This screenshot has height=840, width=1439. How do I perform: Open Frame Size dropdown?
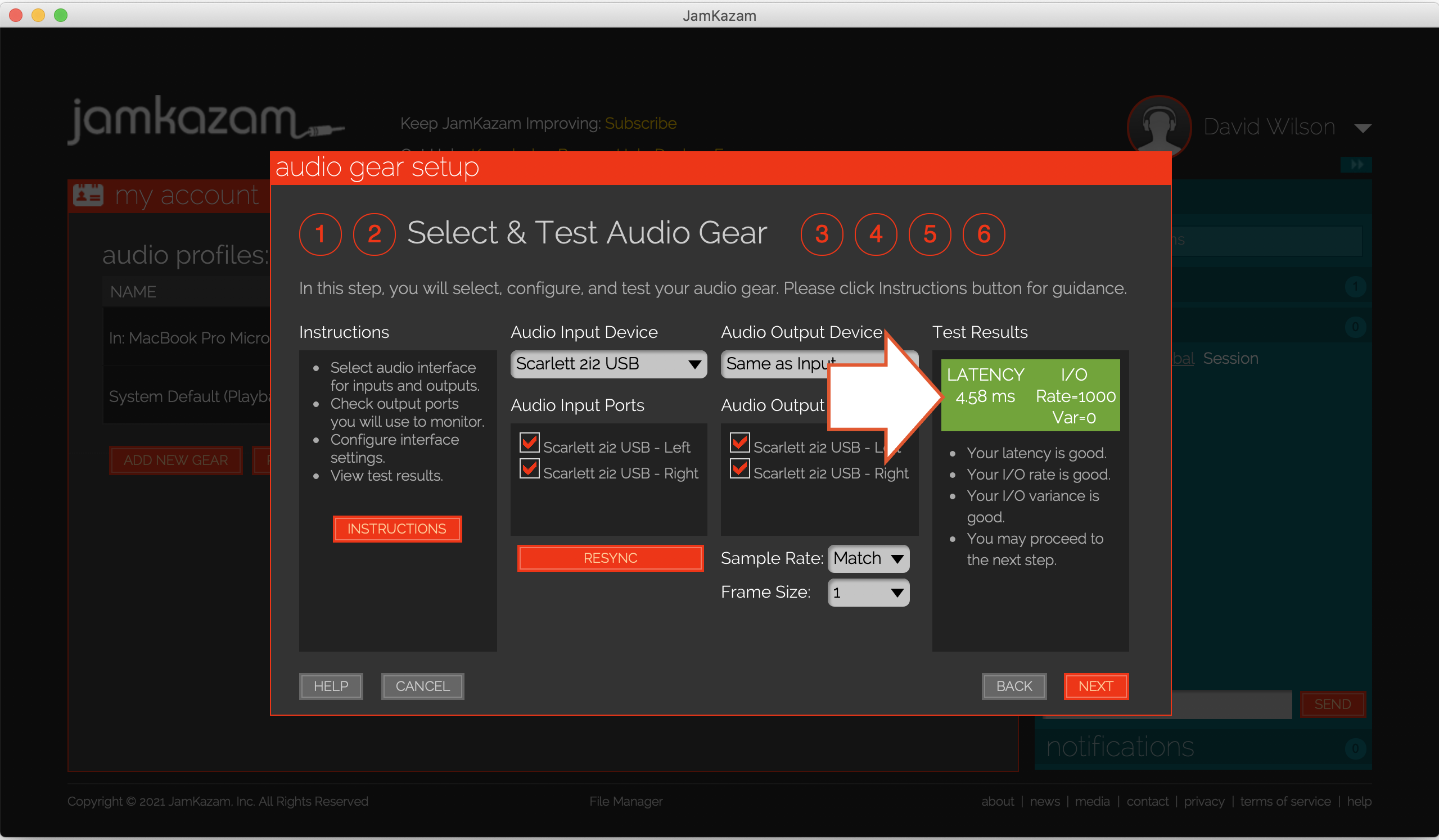coord(868,593)
